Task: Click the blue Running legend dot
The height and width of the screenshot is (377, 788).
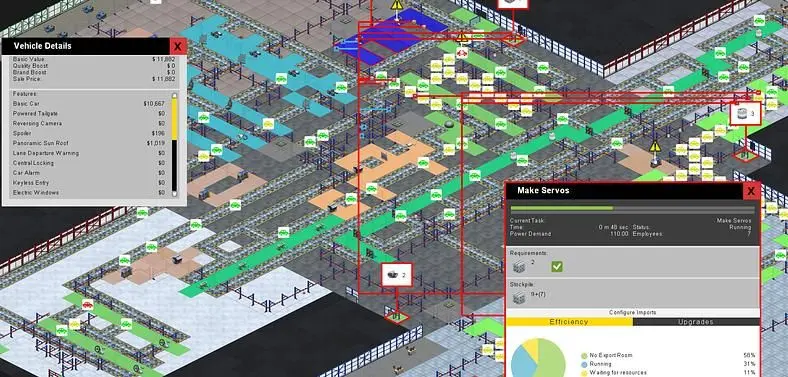Action: (583, 364)
